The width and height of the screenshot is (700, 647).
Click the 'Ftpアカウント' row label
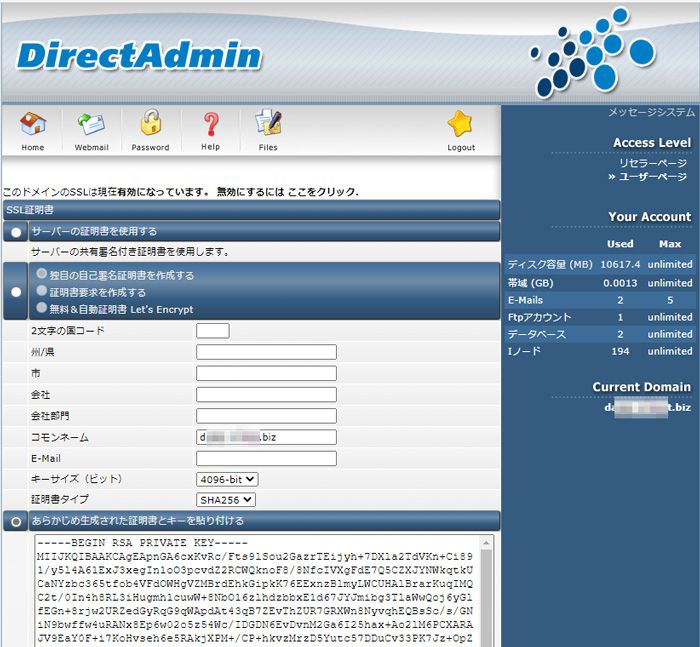539,317
